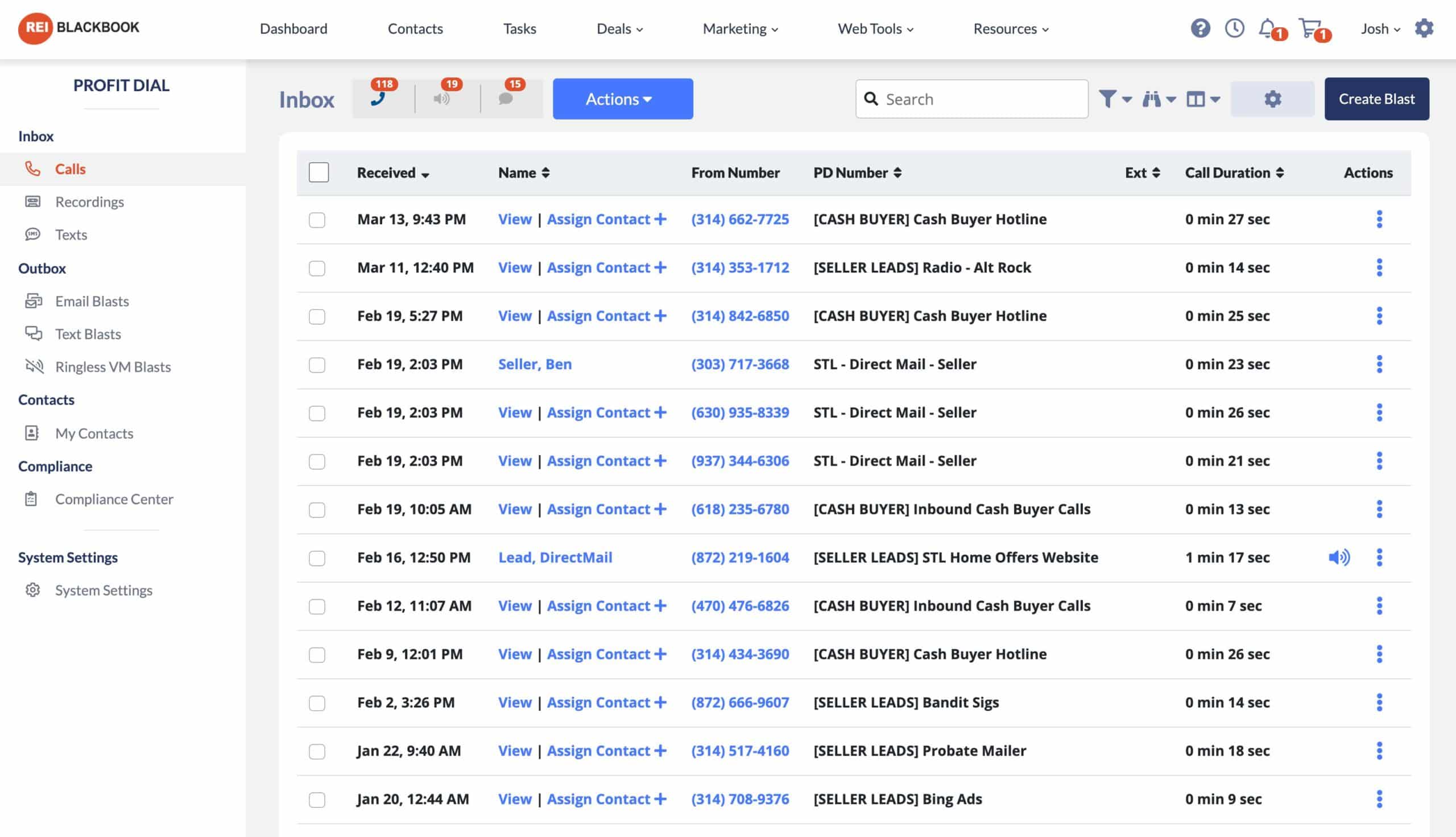
Task: Open the inbox settings gear button
Action: click(x=1272, y=99)
